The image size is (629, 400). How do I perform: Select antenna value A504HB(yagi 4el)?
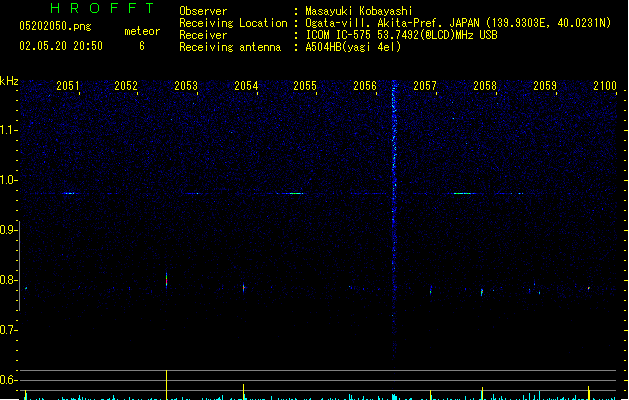353,47
